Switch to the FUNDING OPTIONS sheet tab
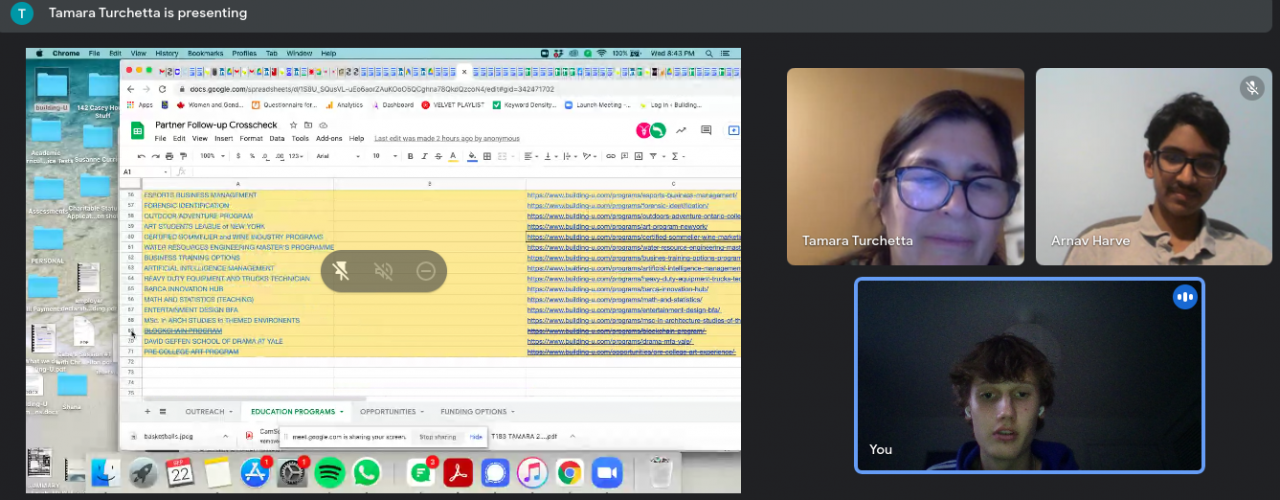Image resolution: width=1280 pixels, height=500 pixels. (474, 411)
